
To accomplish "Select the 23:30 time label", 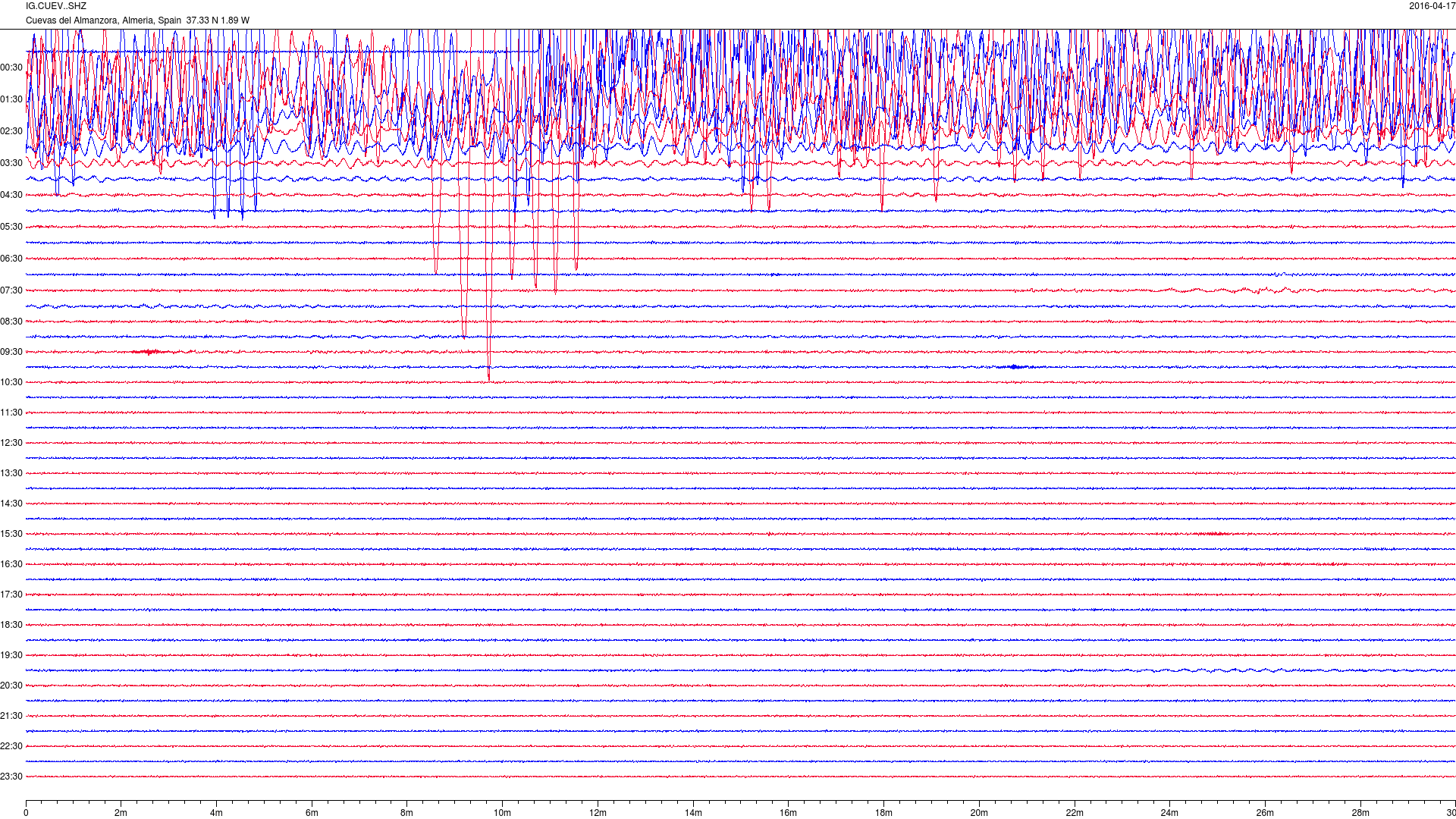I will click(x=11, y=777).
